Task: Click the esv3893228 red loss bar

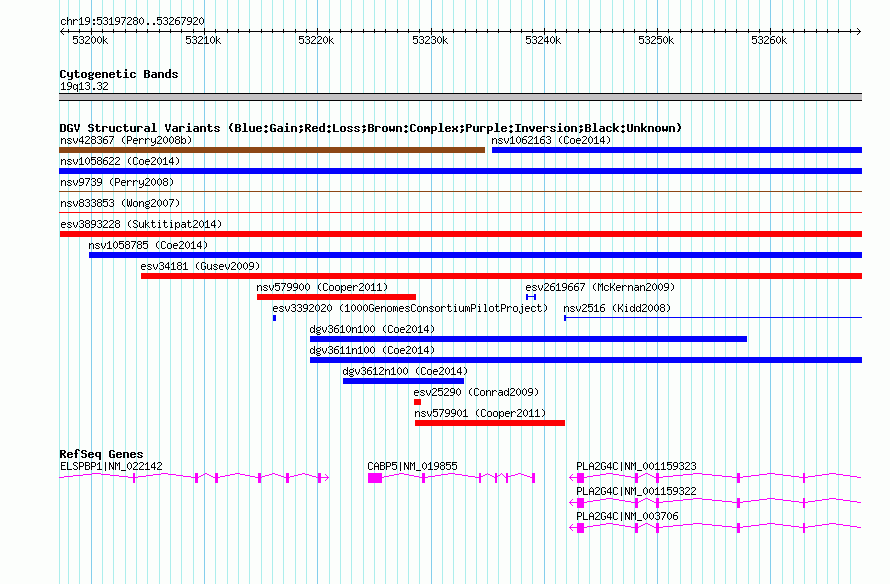Action: pyautogui.click(x=460, y=234)
